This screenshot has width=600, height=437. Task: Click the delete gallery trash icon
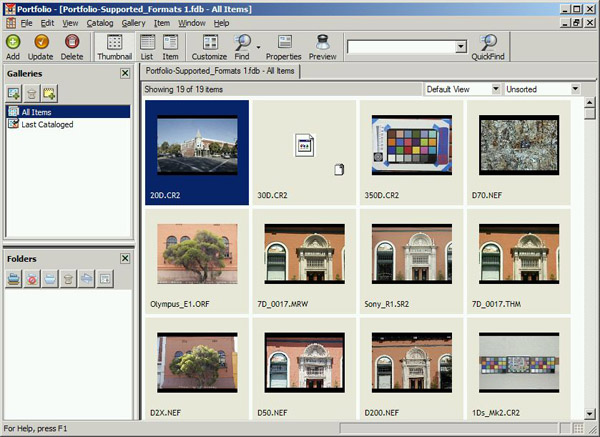click(x=32, y=93)
